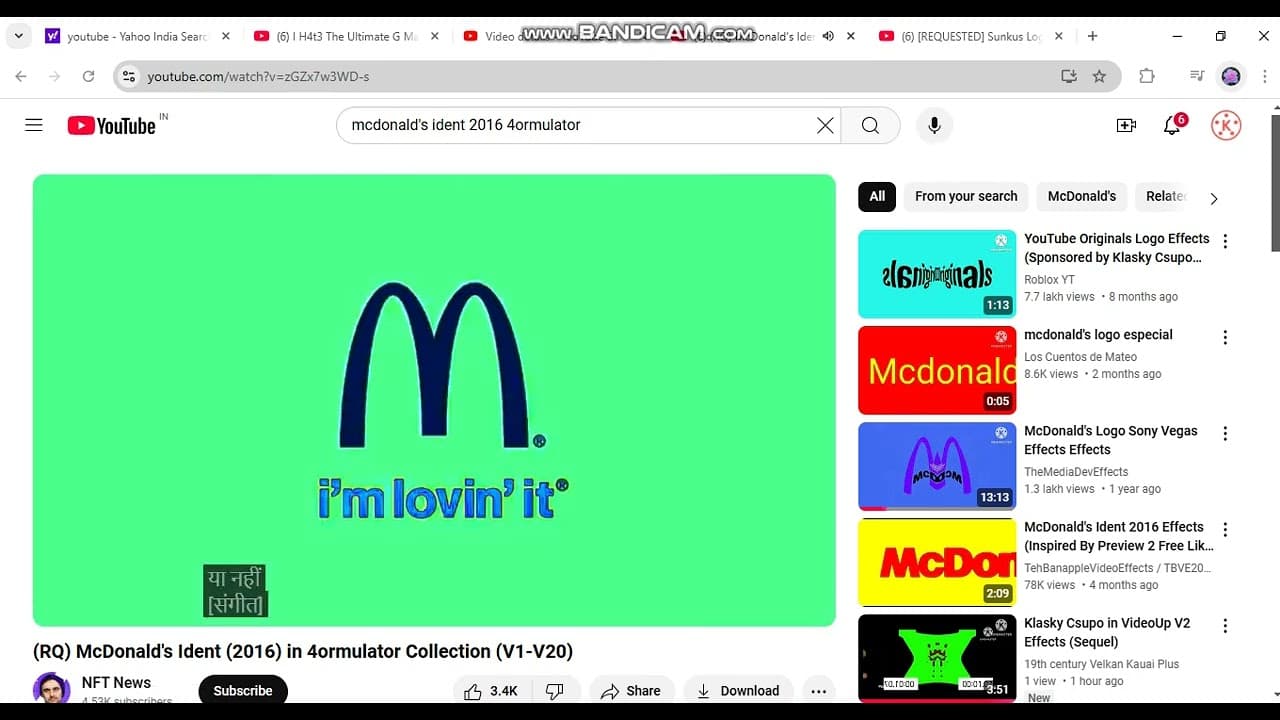Open Roblox YT channel name

click(1049, 280)
